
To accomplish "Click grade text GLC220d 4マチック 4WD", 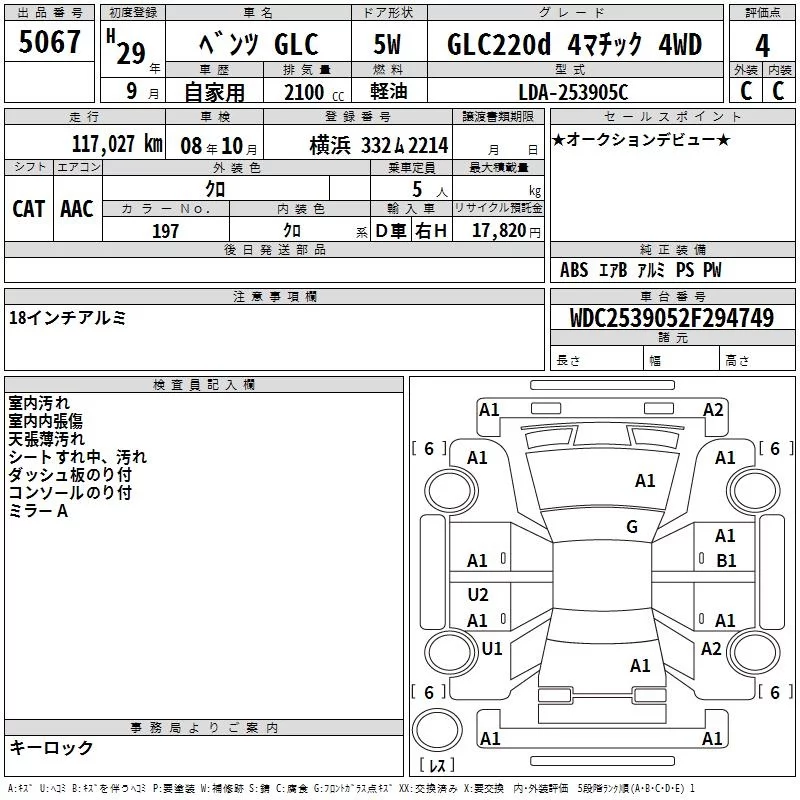I will coord(574,44).
